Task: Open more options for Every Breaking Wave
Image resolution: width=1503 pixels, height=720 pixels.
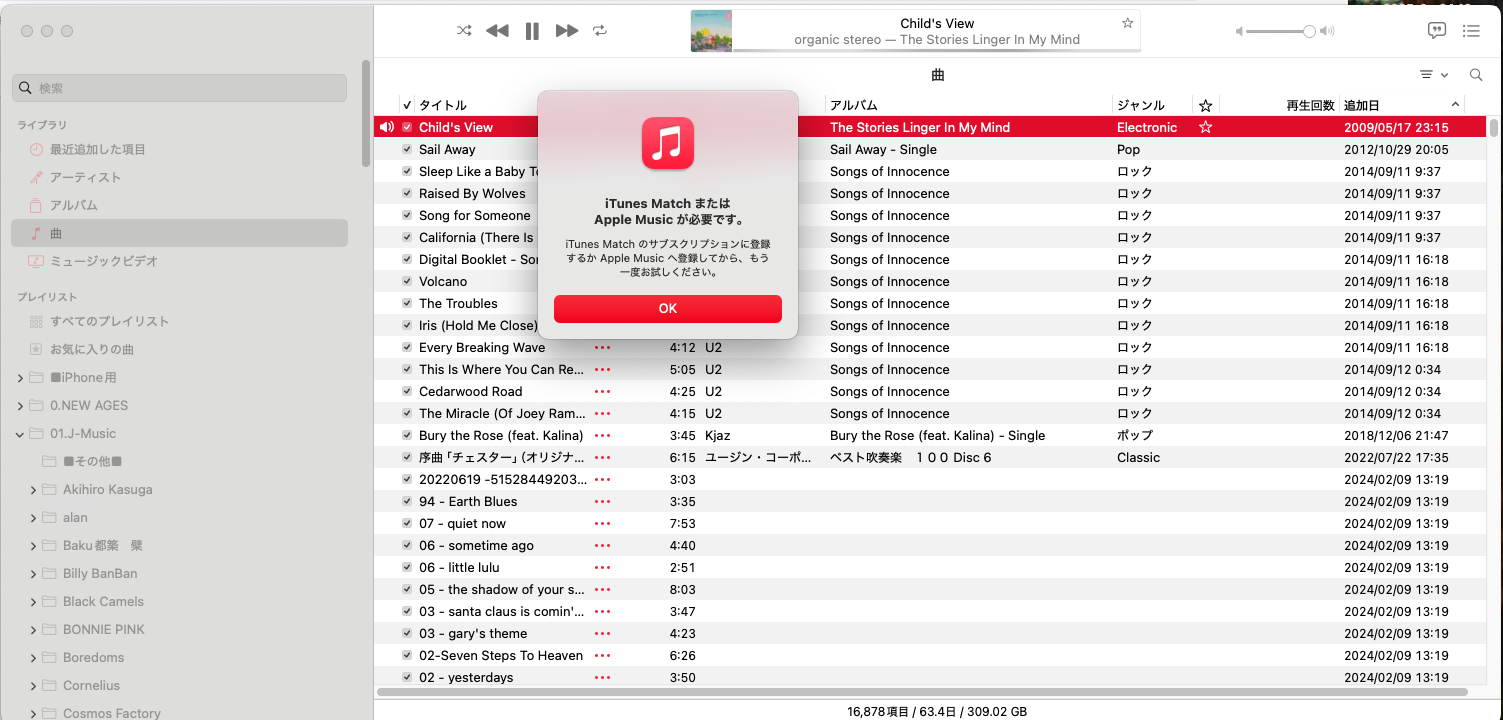Action: coord(602,347)
